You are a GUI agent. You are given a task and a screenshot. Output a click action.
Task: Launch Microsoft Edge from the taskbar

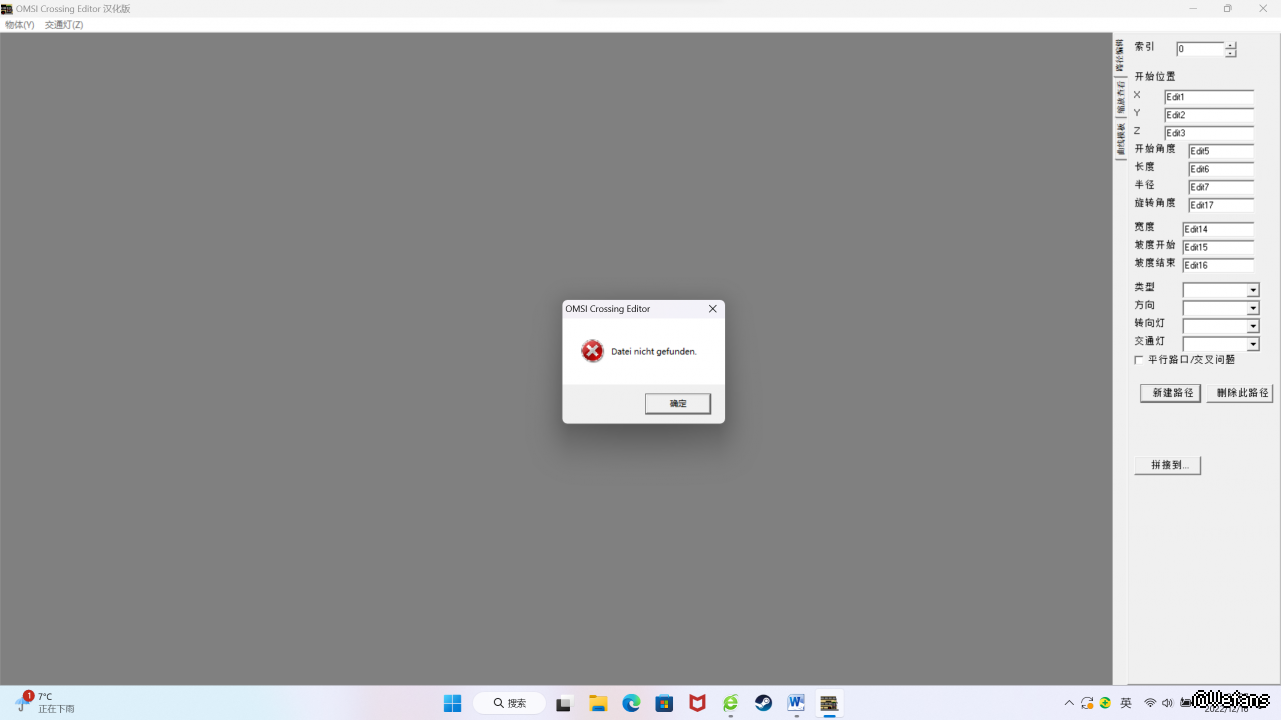point(631,703)
